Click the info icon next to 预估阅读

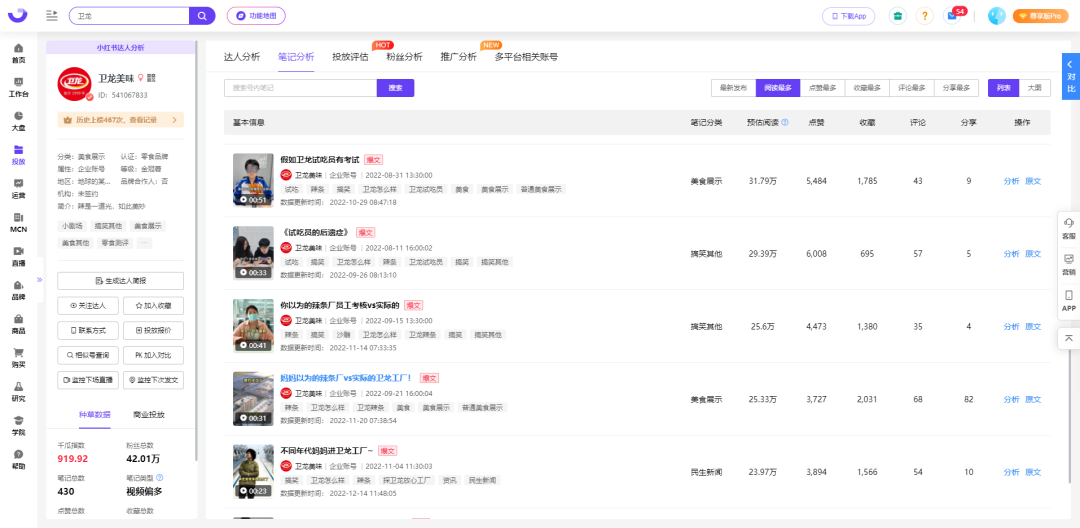[x=785, y=123]
